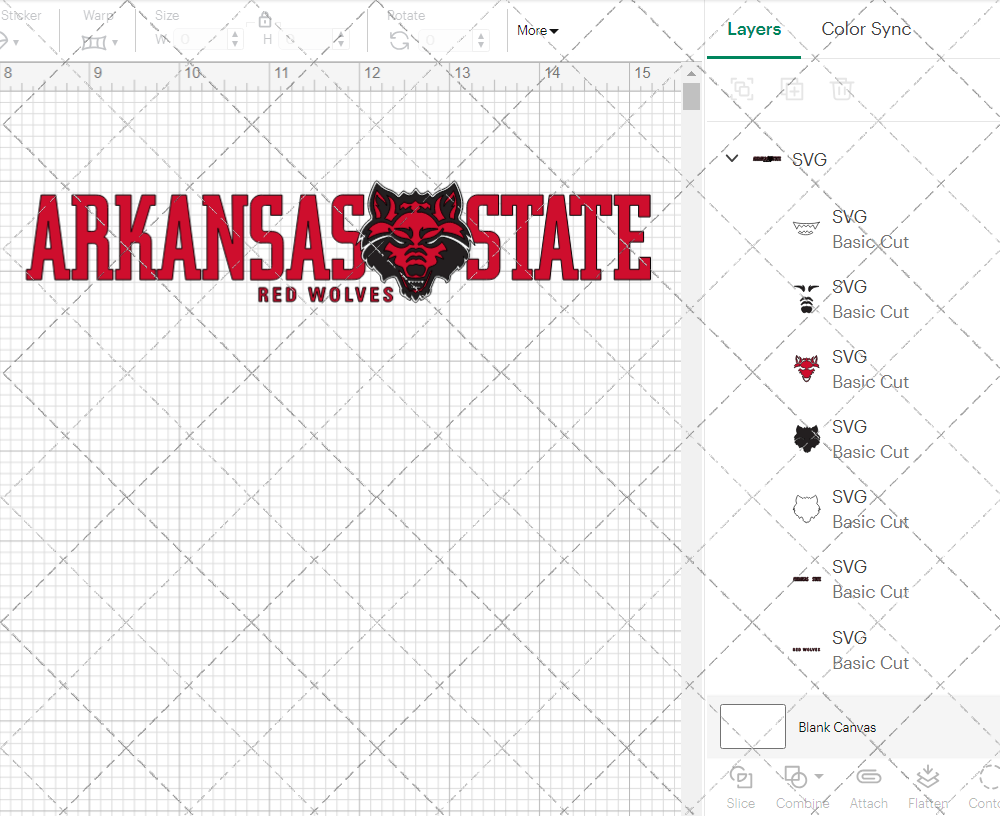
Task: Click the Group layers icon
Action: (742, 89)
